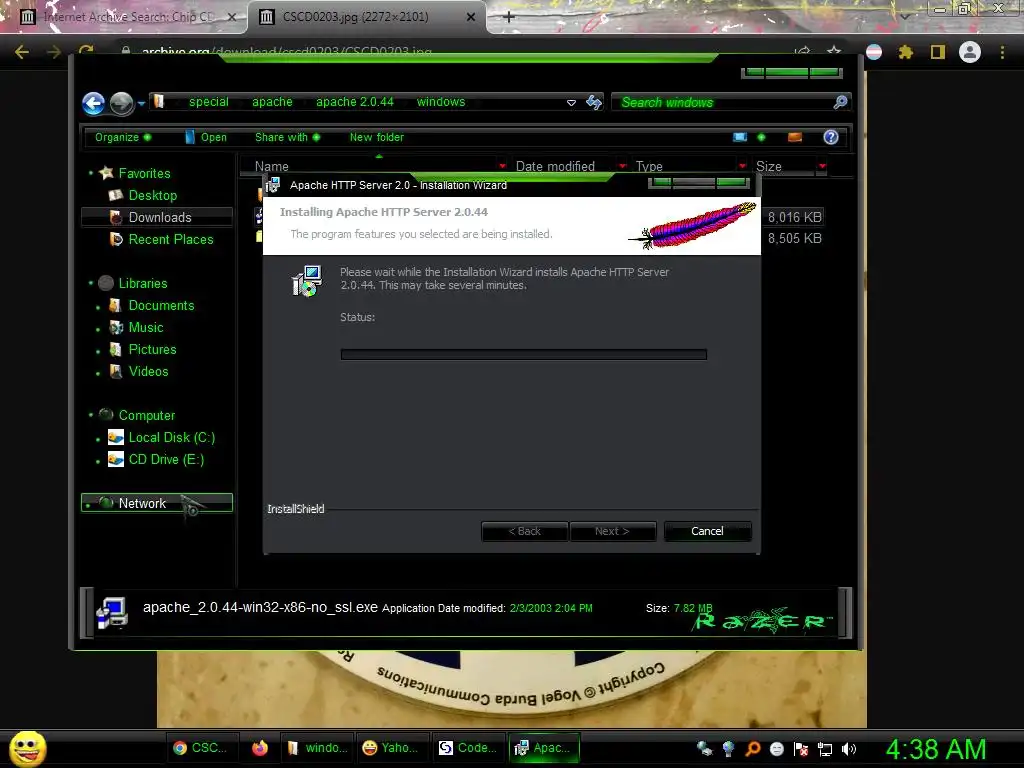Open Type column filter dropdown

pyautogui.click(x=743, y=166)
